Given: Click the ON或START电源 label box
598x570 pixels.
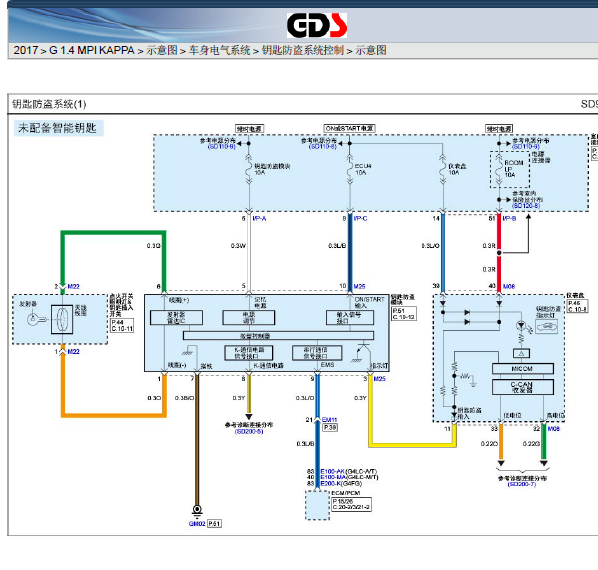Looking at the screenshot, I should [x=349, y=128].
